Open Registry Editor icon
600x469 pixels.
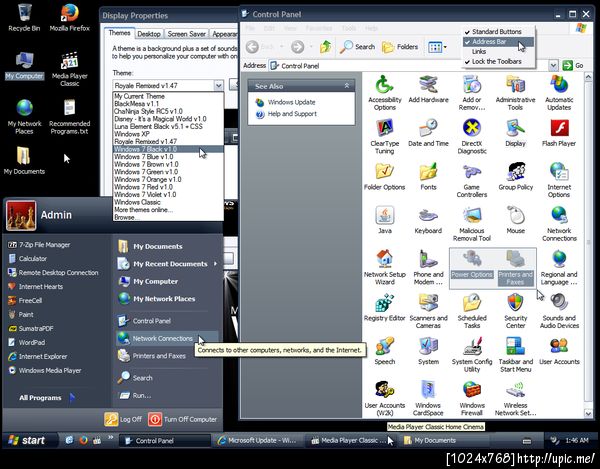coord(385,308)
